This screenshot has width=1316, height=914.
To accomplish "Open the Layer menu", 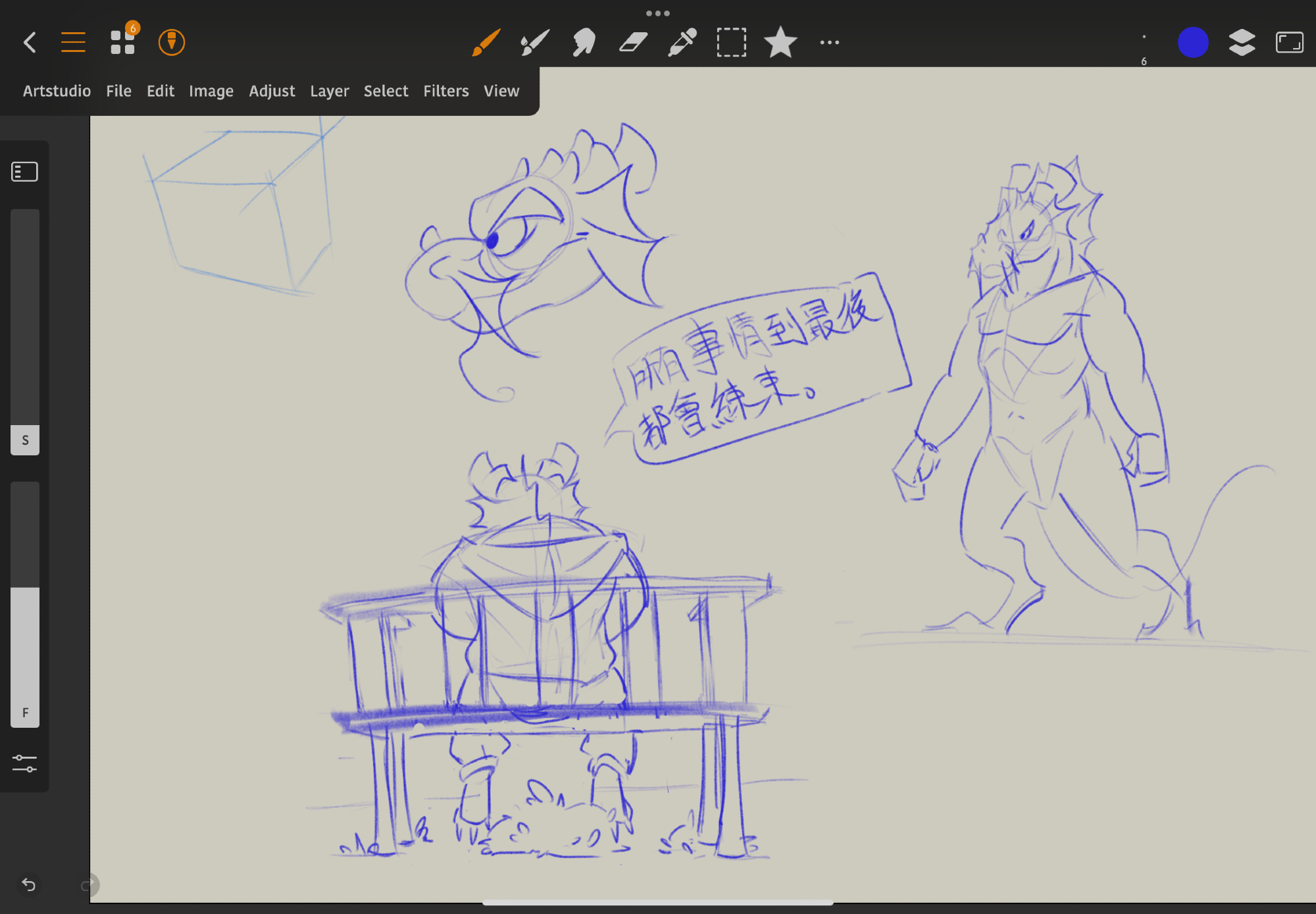I will 329,91.
